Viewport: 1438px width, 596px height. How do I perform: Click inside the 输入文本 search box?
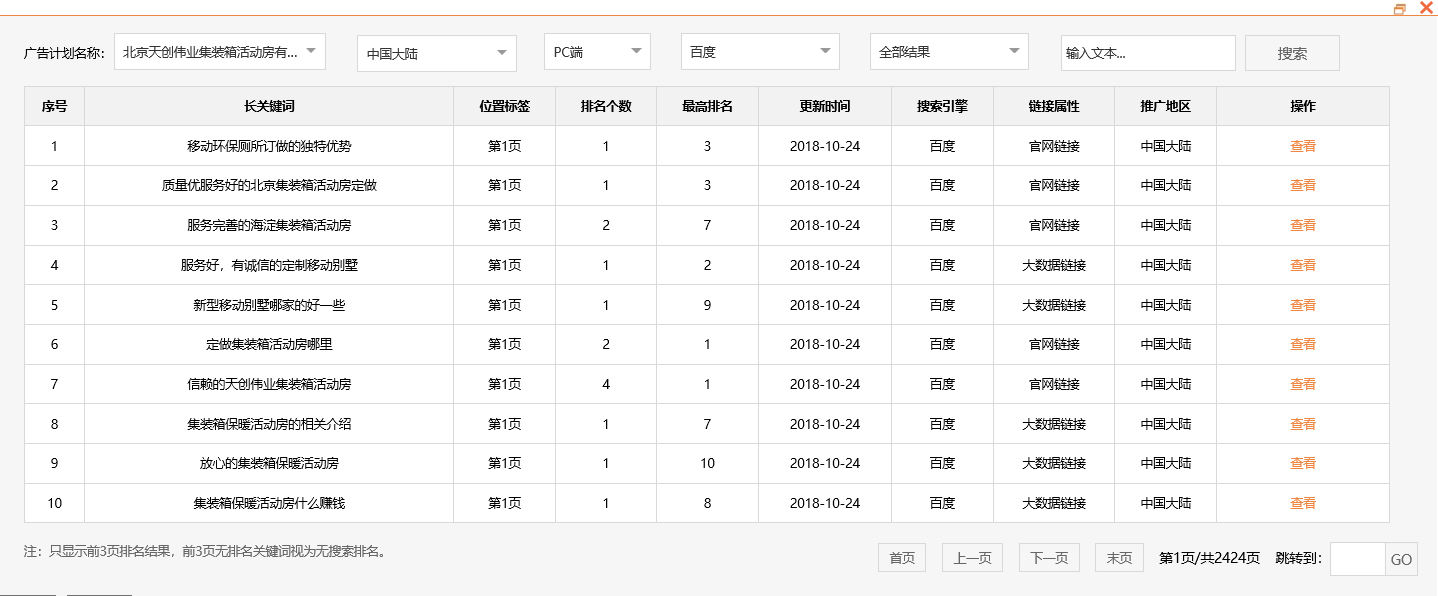click(1147, 52)
